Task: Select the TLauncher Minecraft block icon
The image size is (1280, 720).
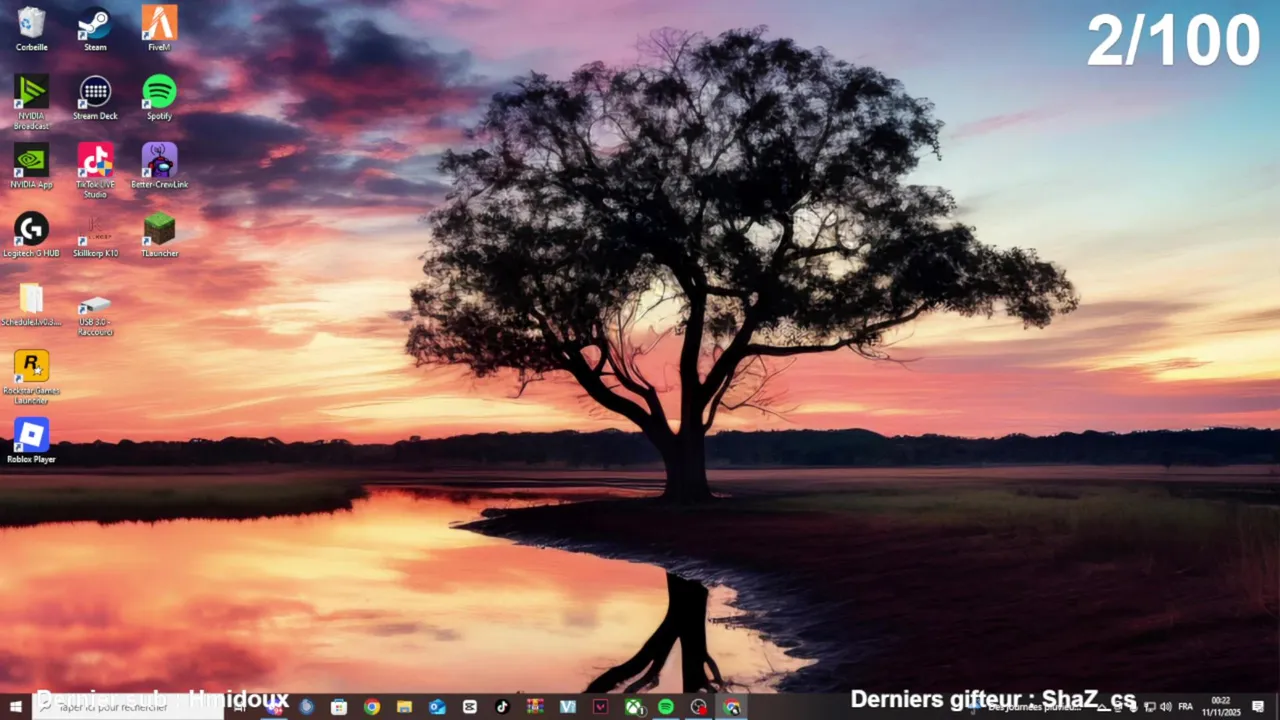Action: [x=159, y=235]
